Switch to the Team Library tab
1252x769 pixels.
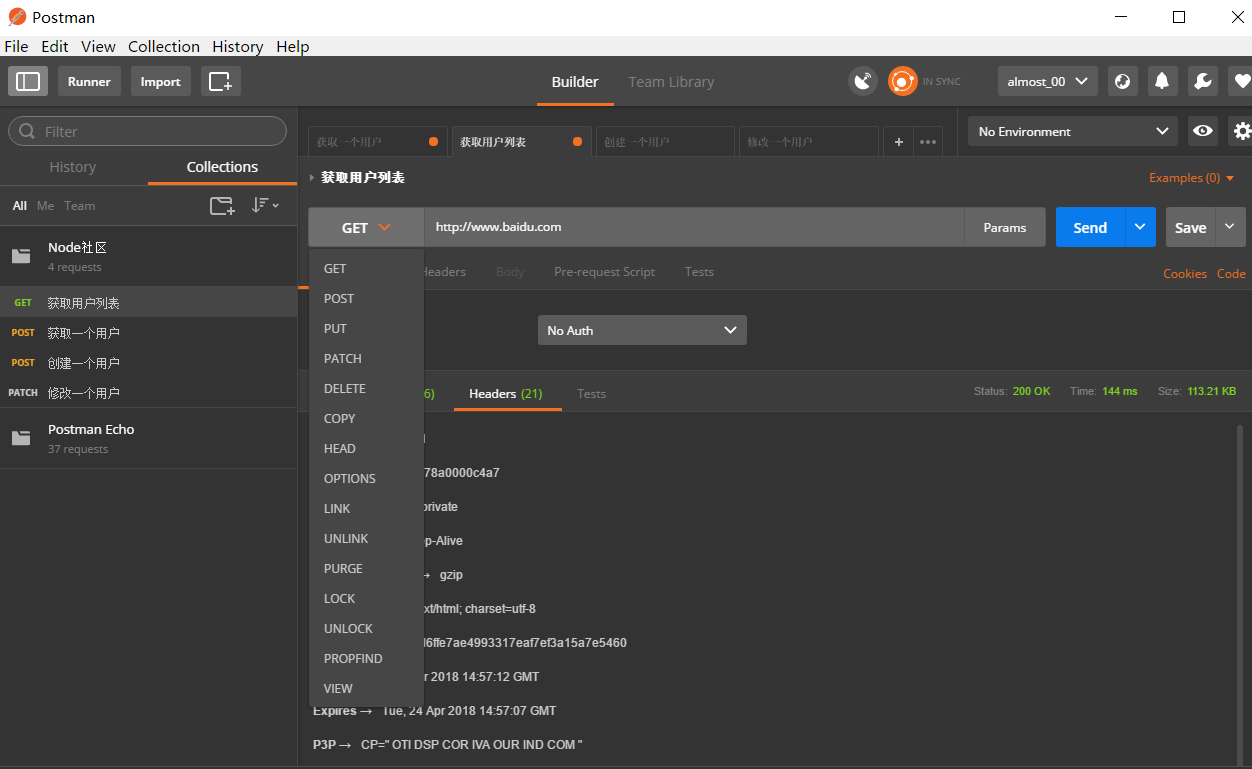click(x=671, y=82)
